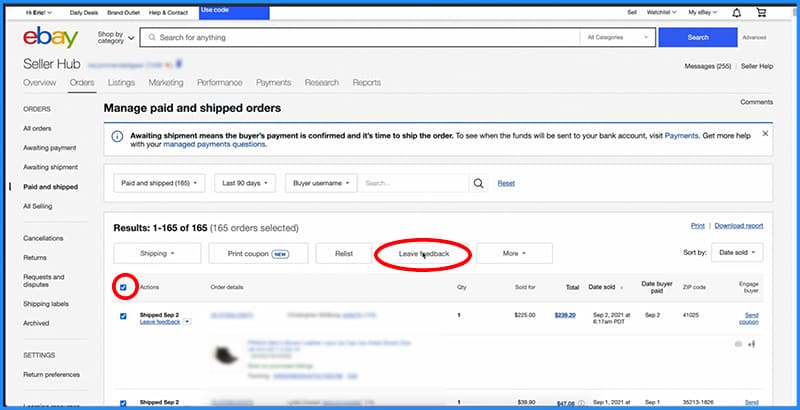The image size is (800, 410).
Task: Open Help & Contact link
Action: (168, 13)
